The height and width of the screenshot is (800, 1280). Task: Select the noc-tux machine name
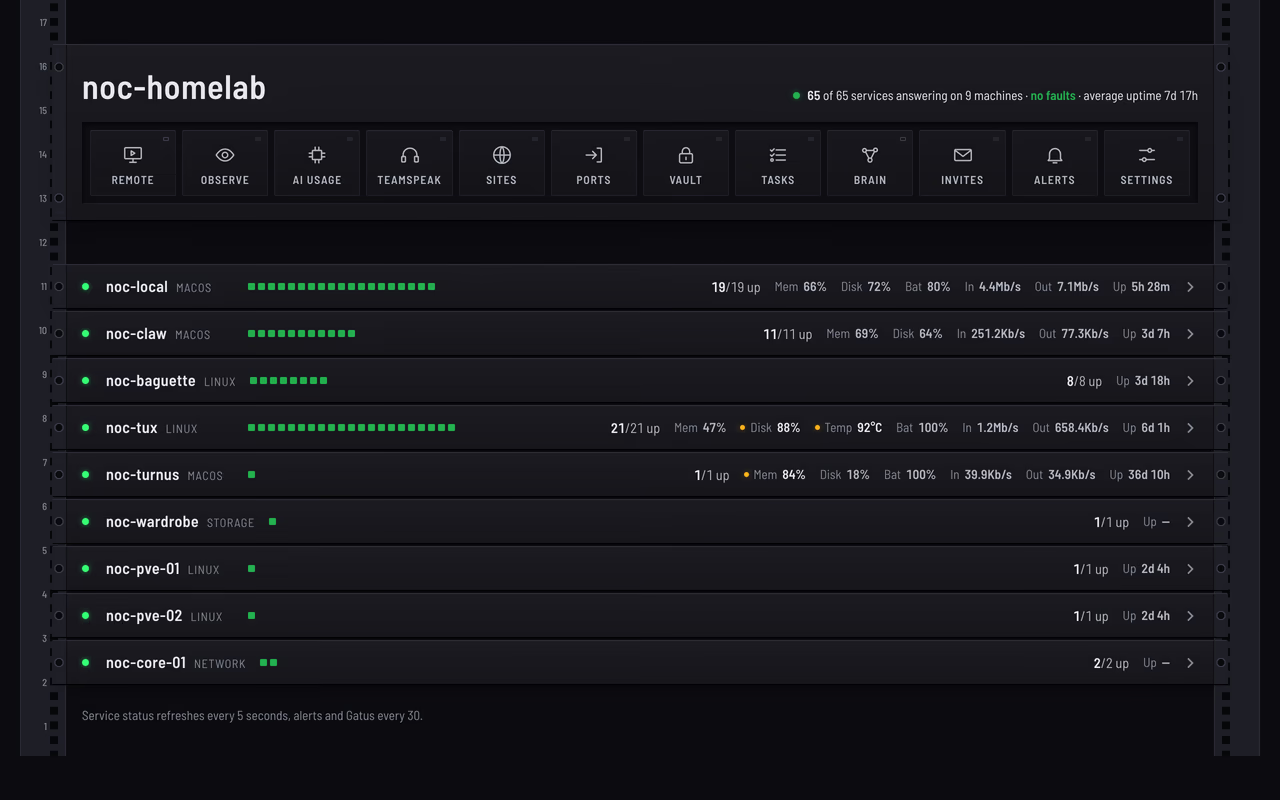point(132,428)
